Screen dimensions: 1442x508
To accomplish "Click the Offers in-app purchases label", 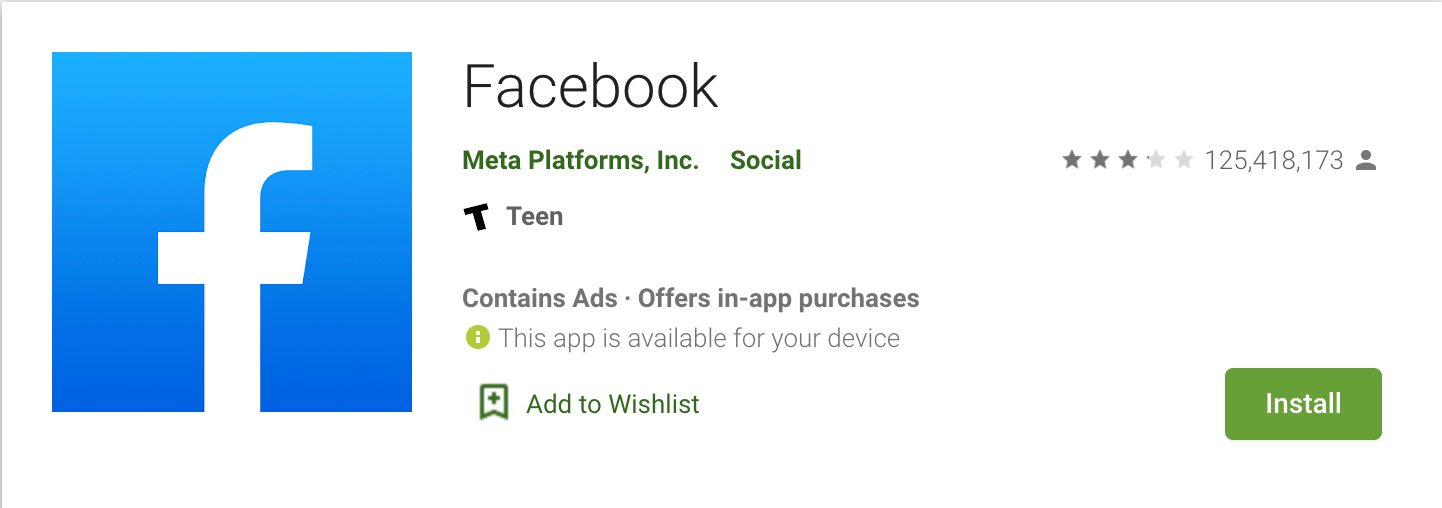I will pos(779,298).
